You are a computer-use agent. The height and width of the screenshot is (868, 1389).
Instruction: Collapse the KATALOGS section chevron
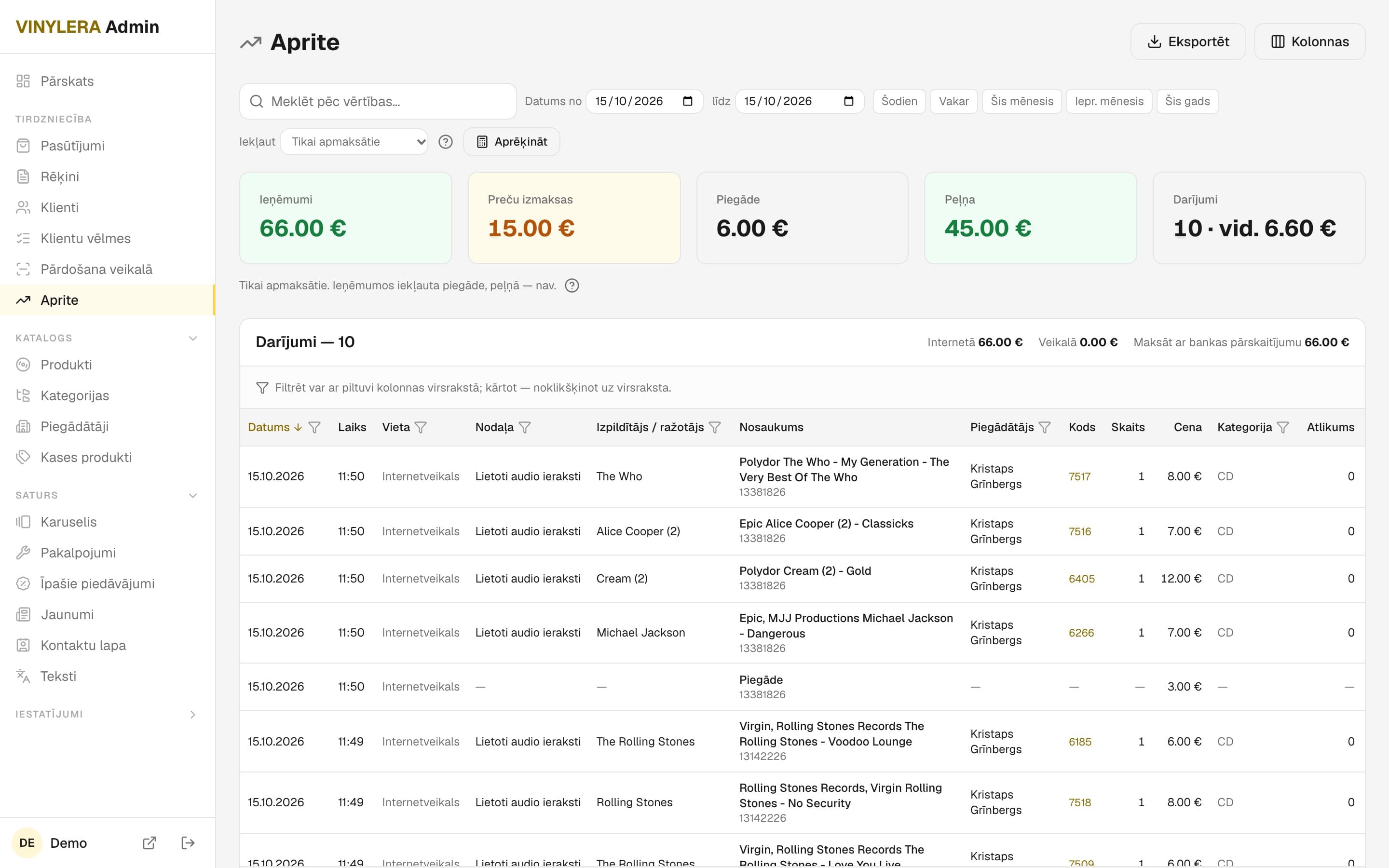(x=193, y=338)
